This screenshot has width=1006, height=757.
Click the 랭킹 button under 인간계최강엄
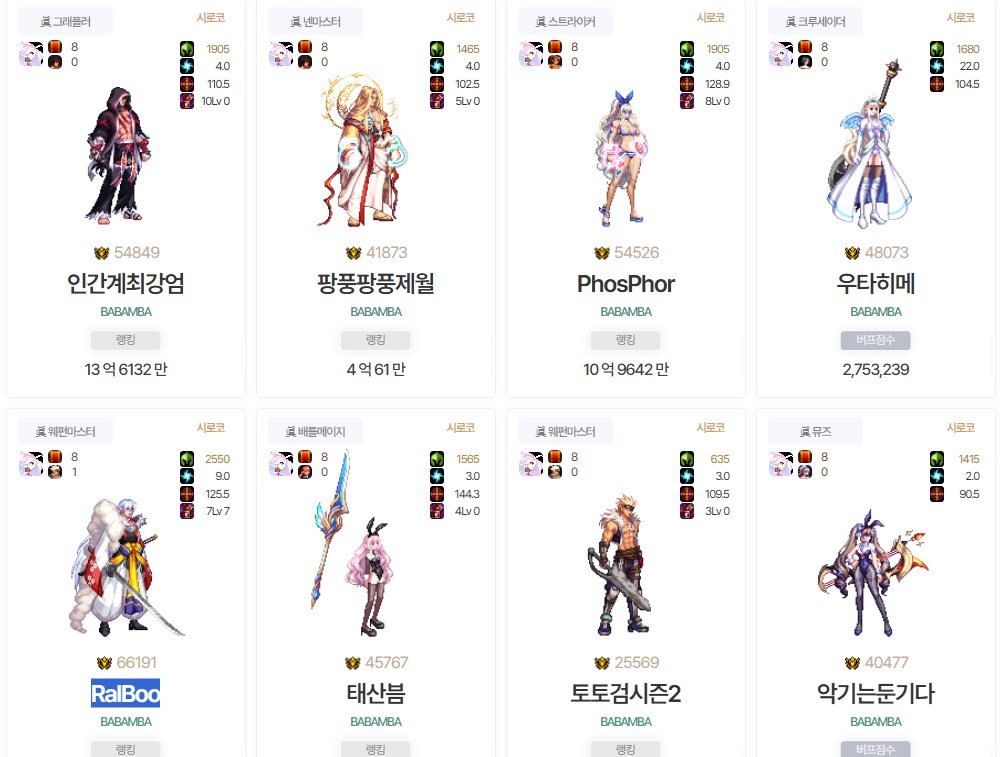pos(126,340)
